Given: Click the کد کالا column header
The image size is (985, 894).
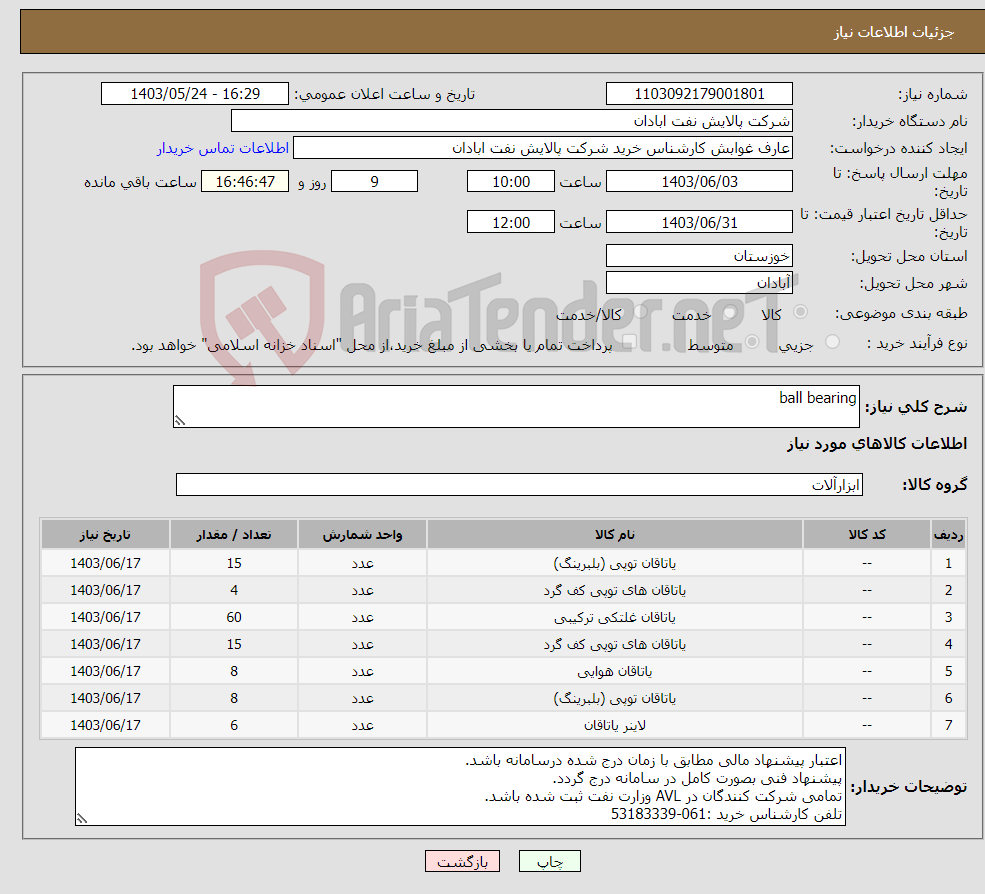Looking at the screenshot, I should [867, 534].
